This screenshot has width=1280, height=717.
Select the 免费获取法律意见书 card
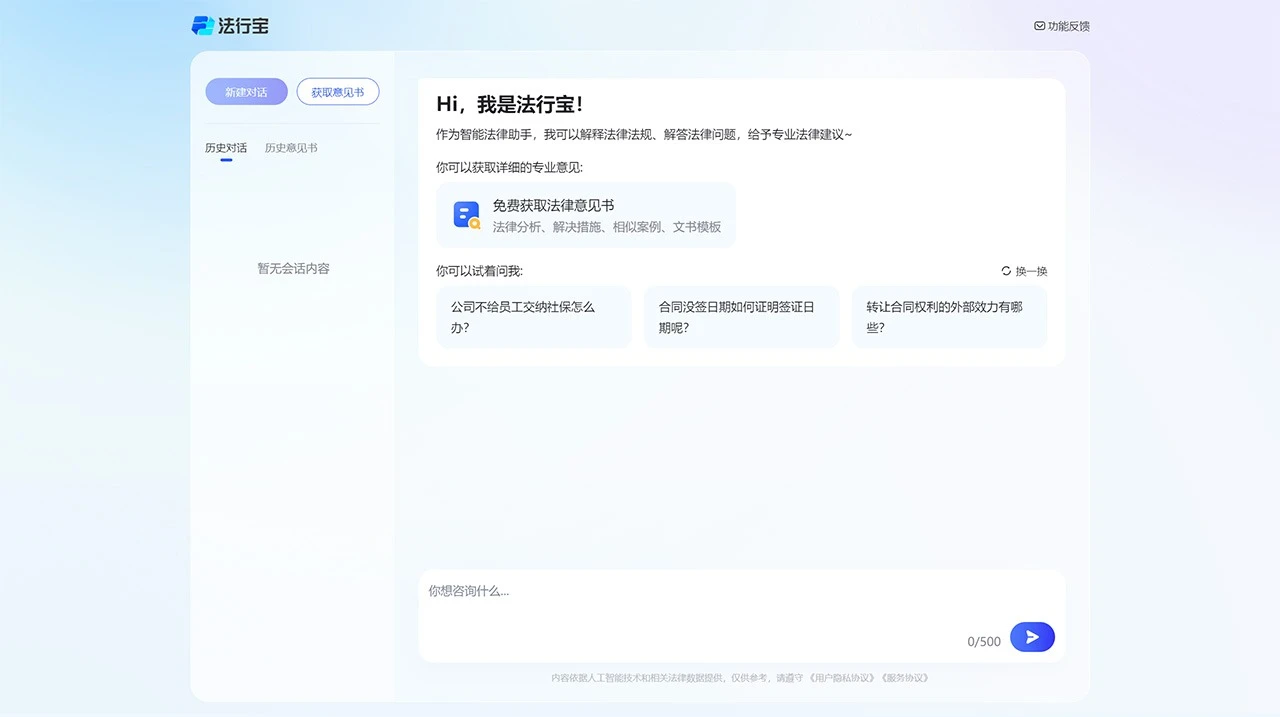coord(586,214)
